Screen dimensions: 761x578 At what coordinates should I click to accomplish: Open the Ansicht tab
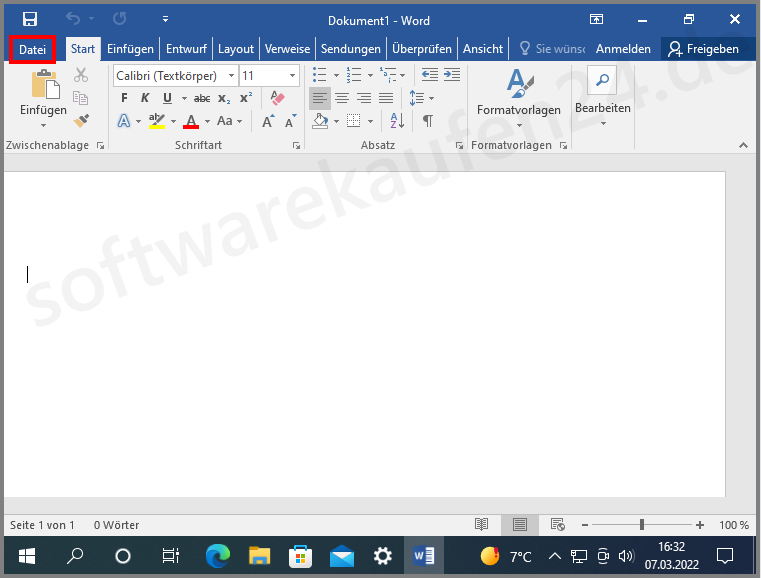483,49
